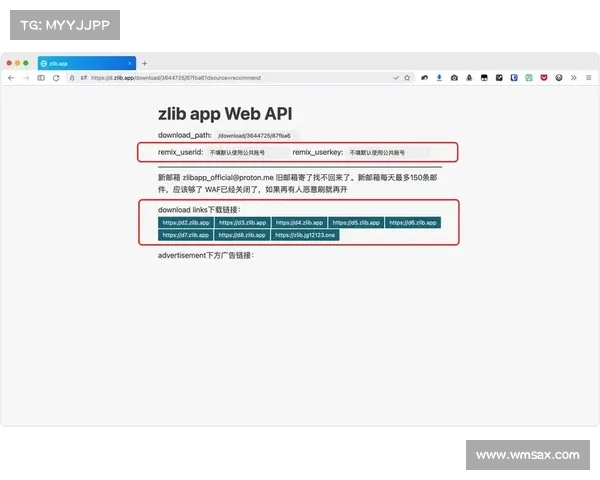600x480 pixels.
Task: Open the https://d4.zlib.app download link
Action: pos(300,222)
